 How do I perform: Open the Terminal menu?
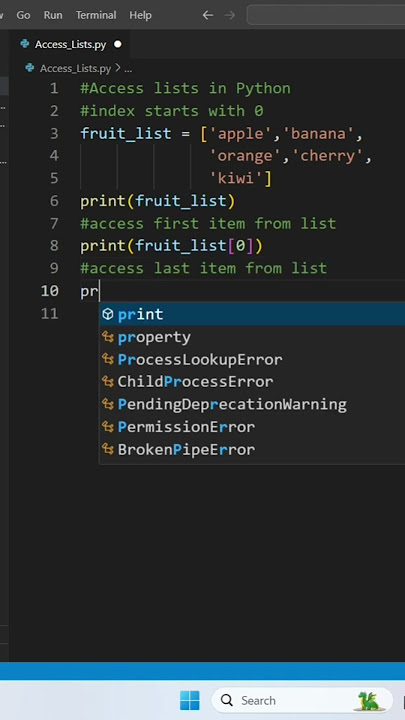tap(96, 15)
